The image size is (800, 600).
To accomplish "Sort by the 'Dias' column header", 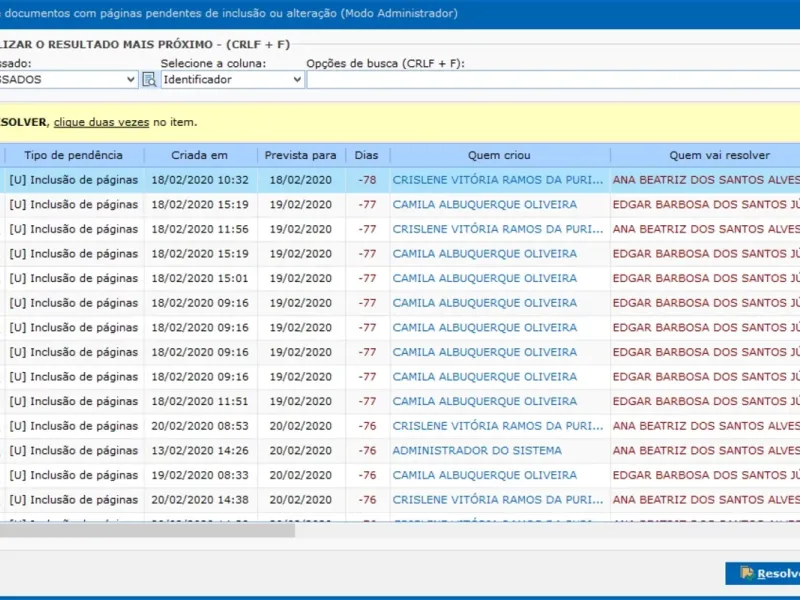I will 367,155.
